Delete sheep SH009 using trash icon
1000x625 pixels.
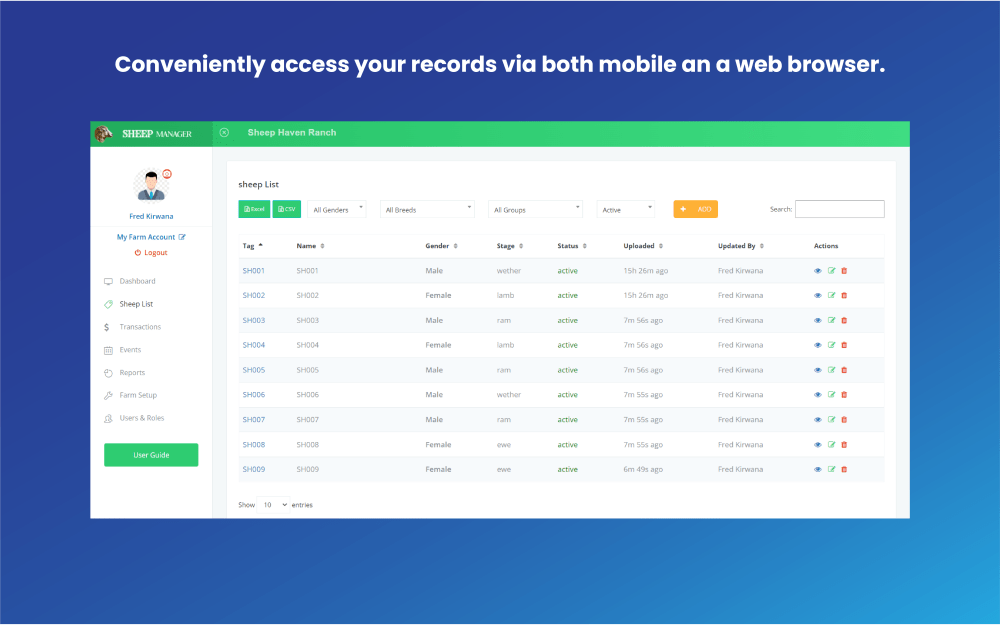[x=844, y=469]
